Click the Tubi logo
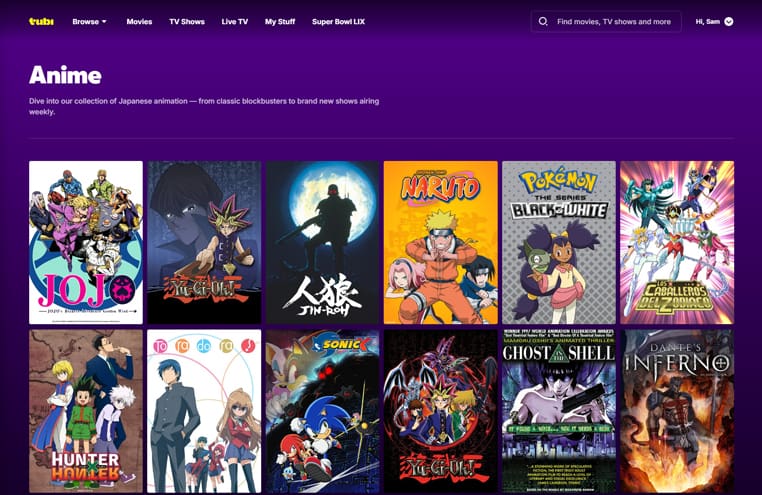The image size is (762, 495). [x=41, y=21]
